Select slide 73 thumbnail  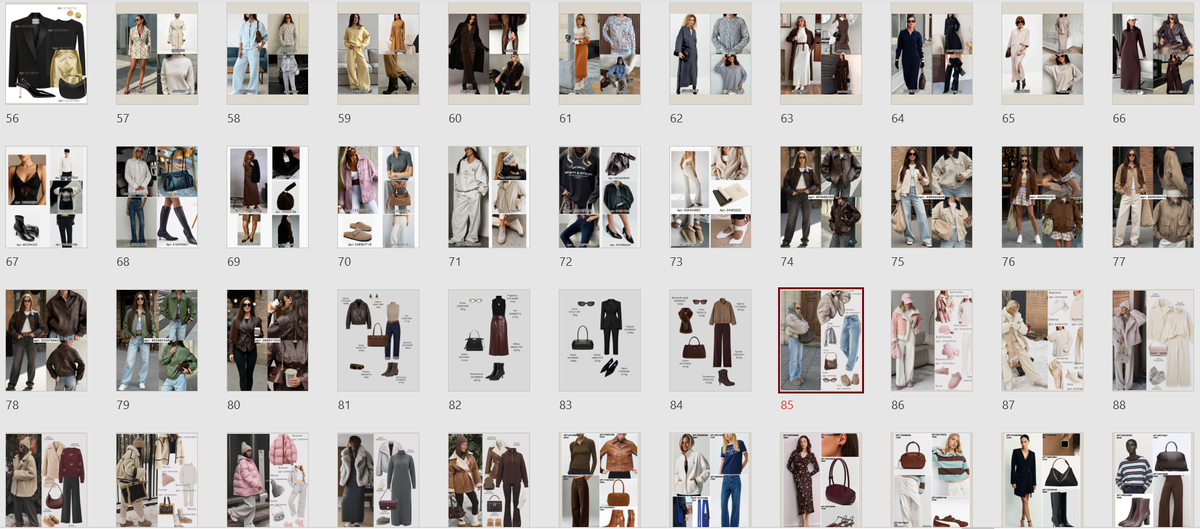click(x=710, y=197)
